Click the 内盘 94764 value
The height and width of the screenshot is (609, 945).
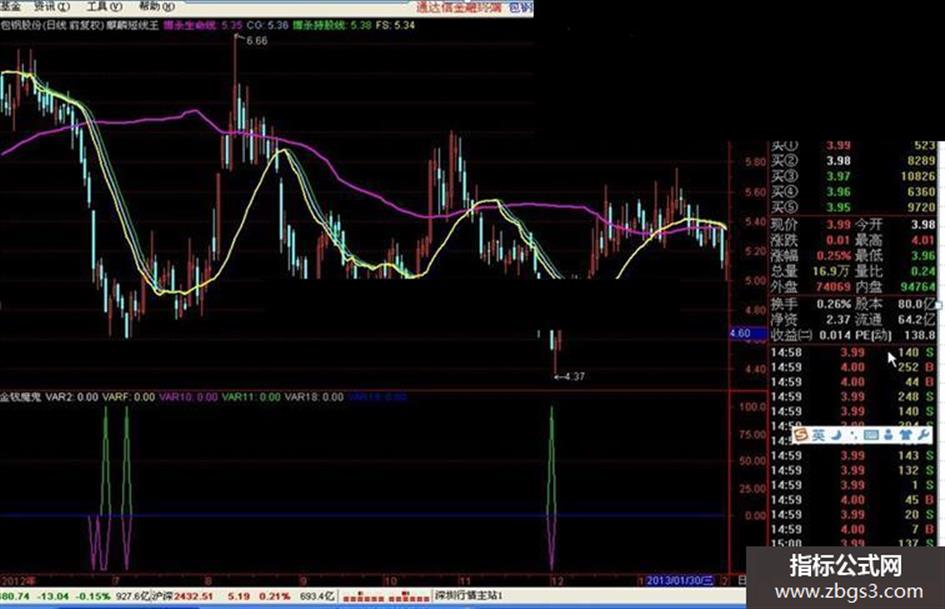(918, 287)
